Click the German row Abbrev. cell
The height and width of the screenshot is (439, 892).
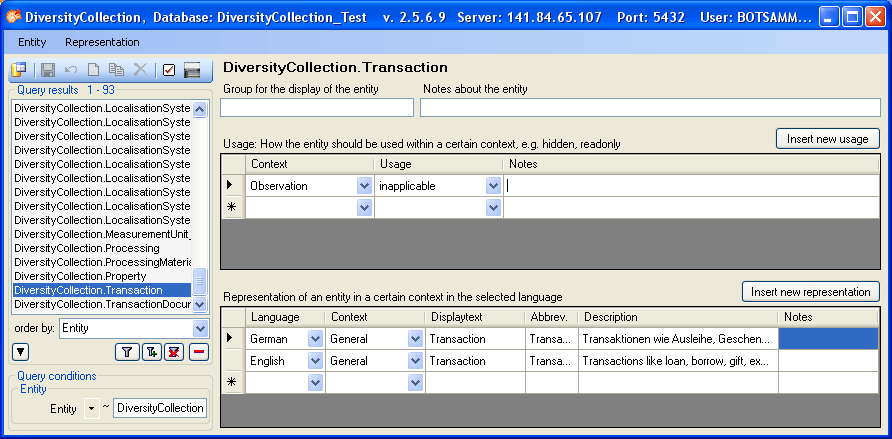552,339
